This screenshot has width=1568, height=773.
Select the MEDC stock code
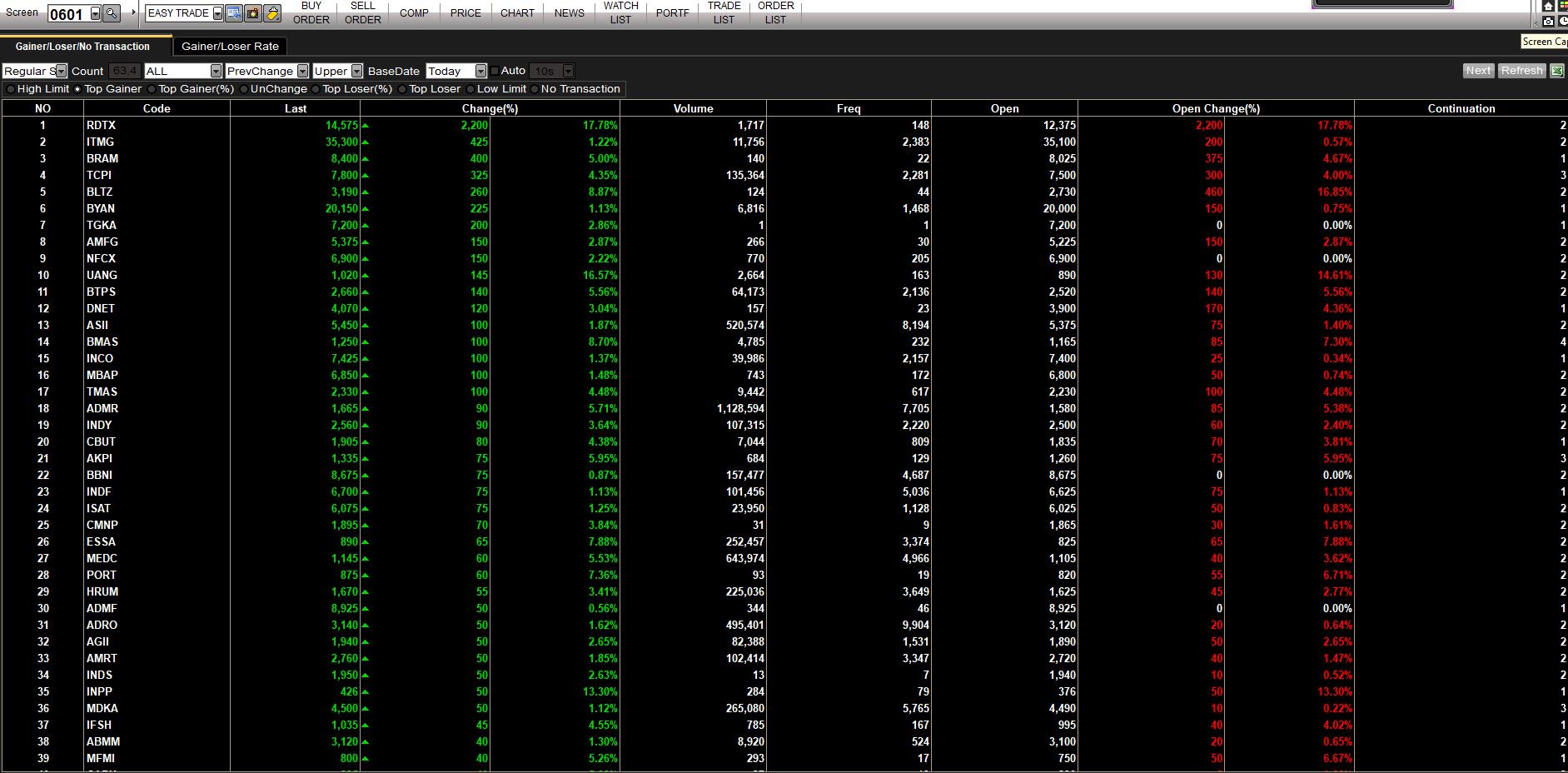coord(102,558)
